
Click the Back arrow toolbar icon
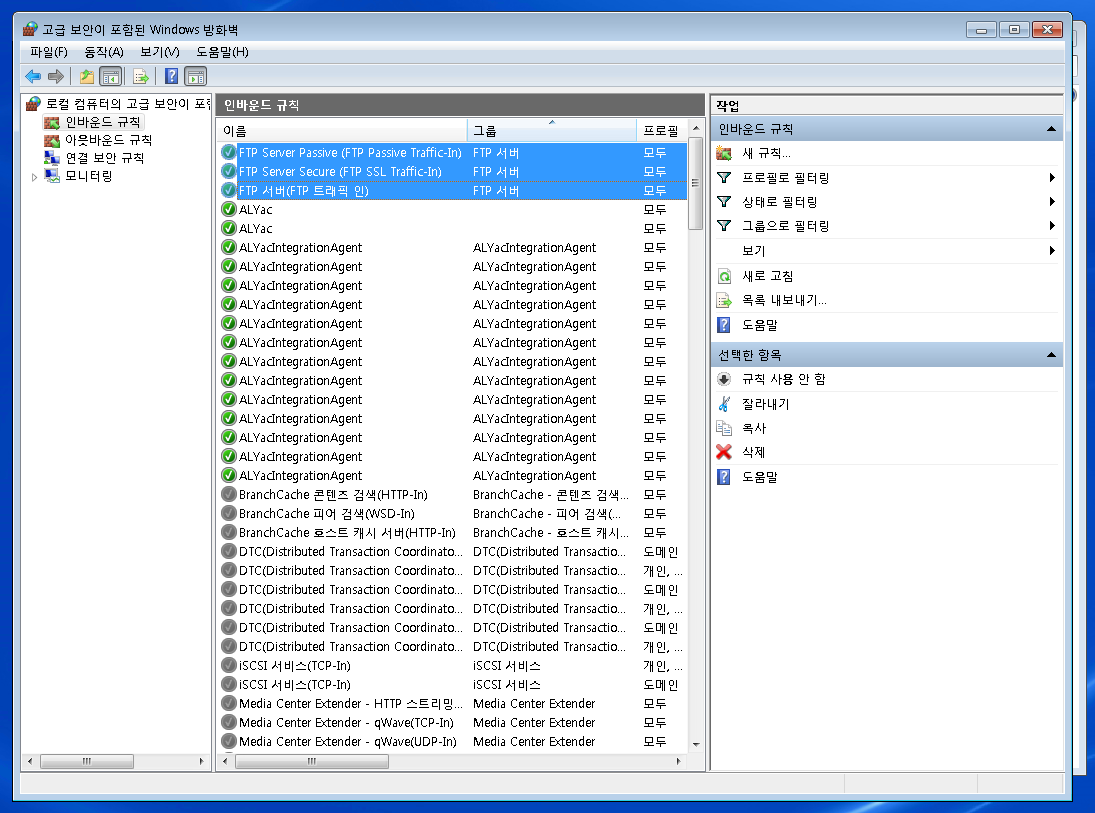(x=33, y=76)
